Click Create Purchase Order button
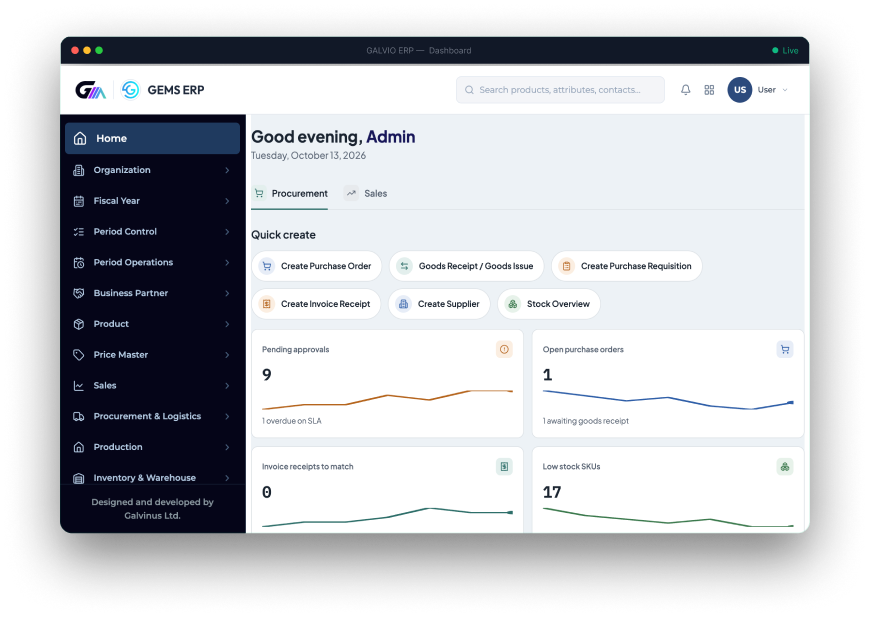This screenshot has width=870, height=618. tap(317, 266)
